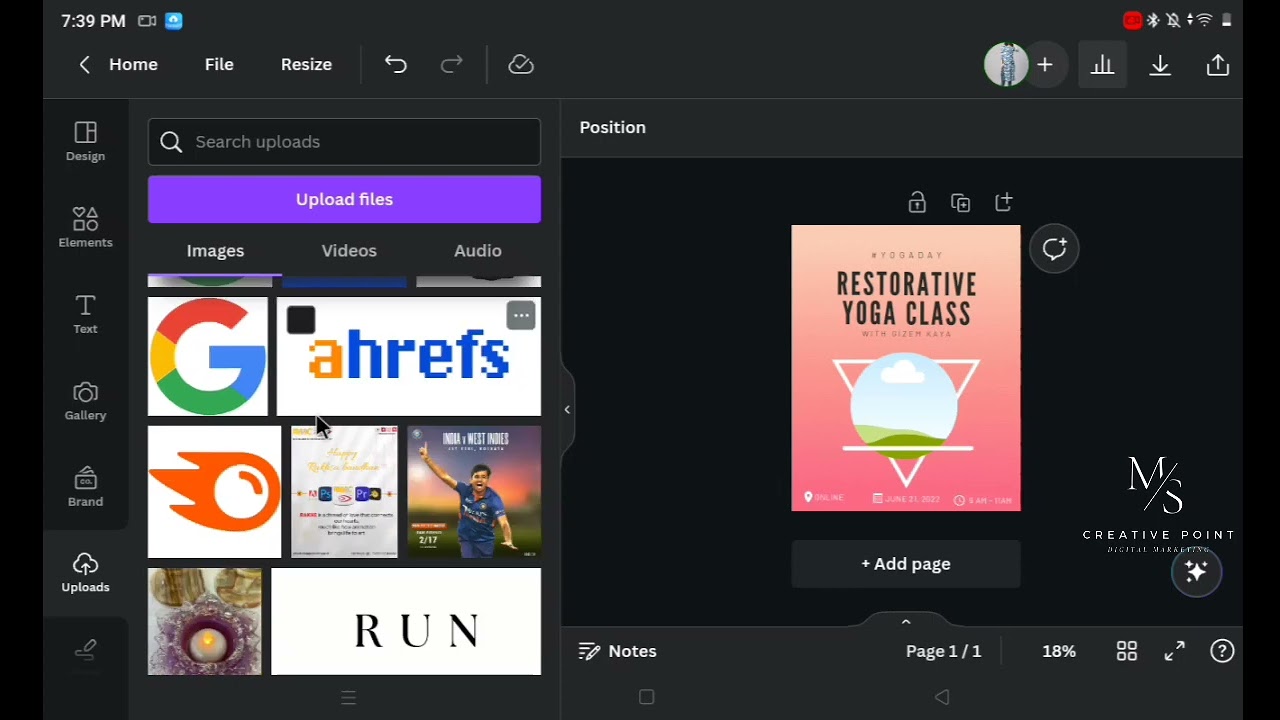Download the design
This screenshot has height=720, width=1280.
[1160, 65]
